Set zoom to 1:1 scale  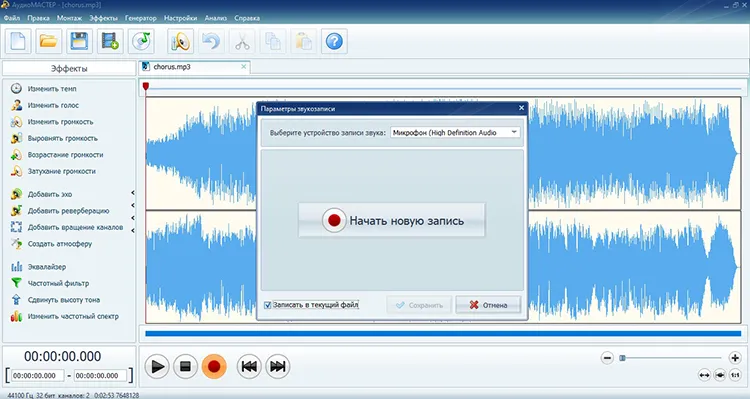[735, 375]
